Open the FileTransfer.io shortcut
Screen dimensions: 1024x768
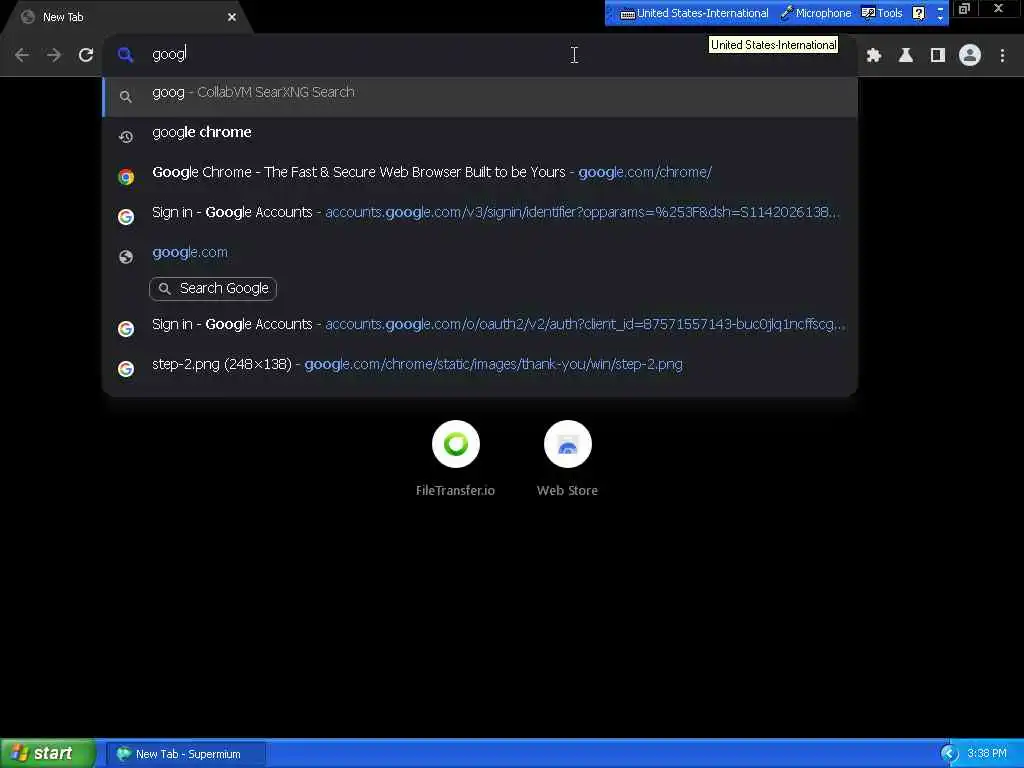click(456, 459)
